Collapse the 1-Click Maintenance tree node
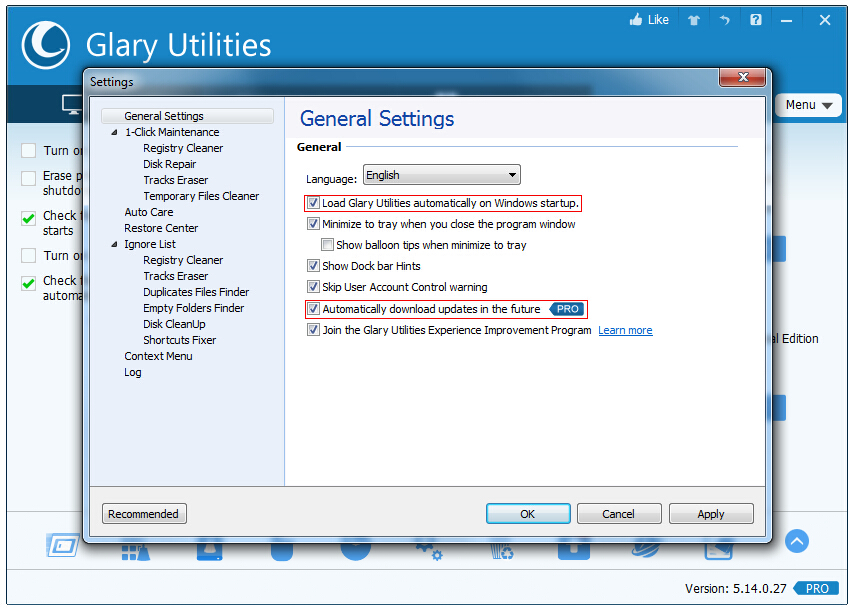 coord(114,132)
